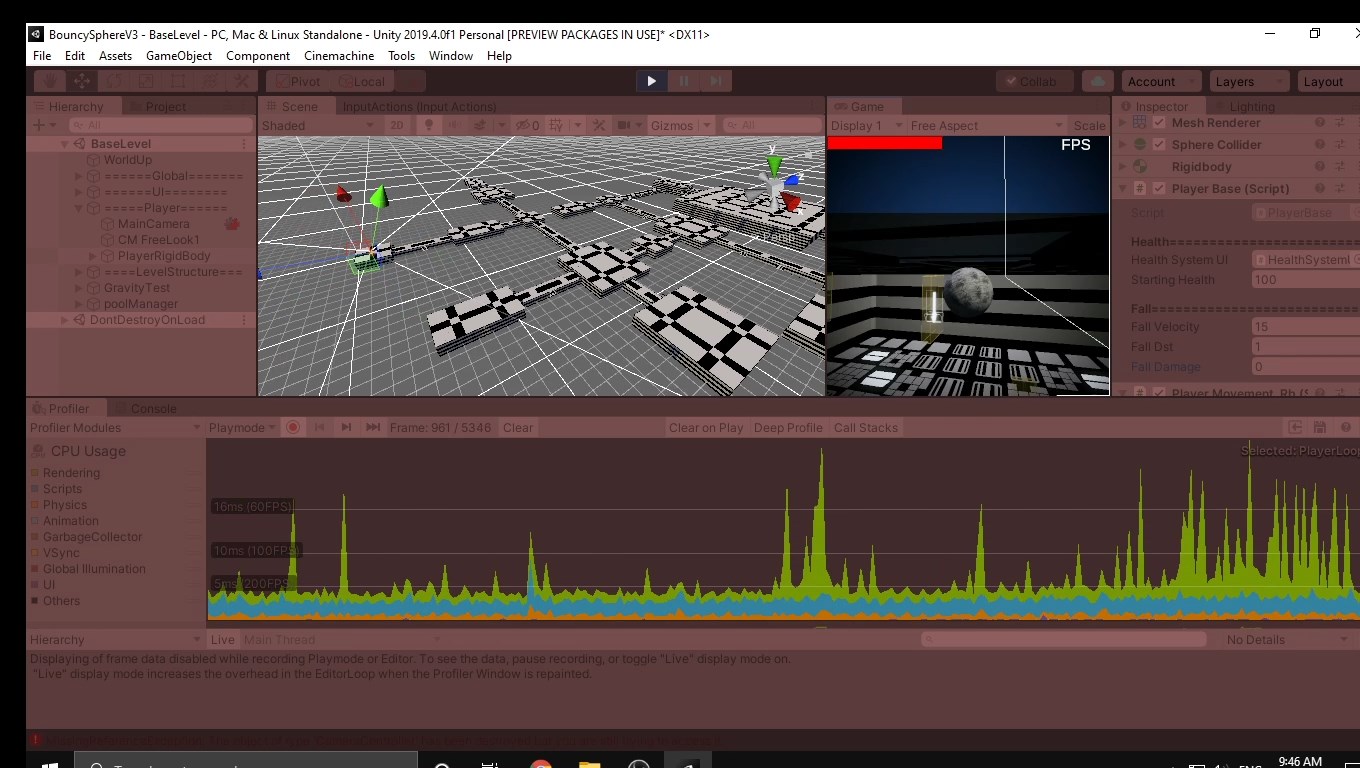Select the Hand tool in the toolbar
The width and height of the screenshot is (1360, 768).
point(50,82)
